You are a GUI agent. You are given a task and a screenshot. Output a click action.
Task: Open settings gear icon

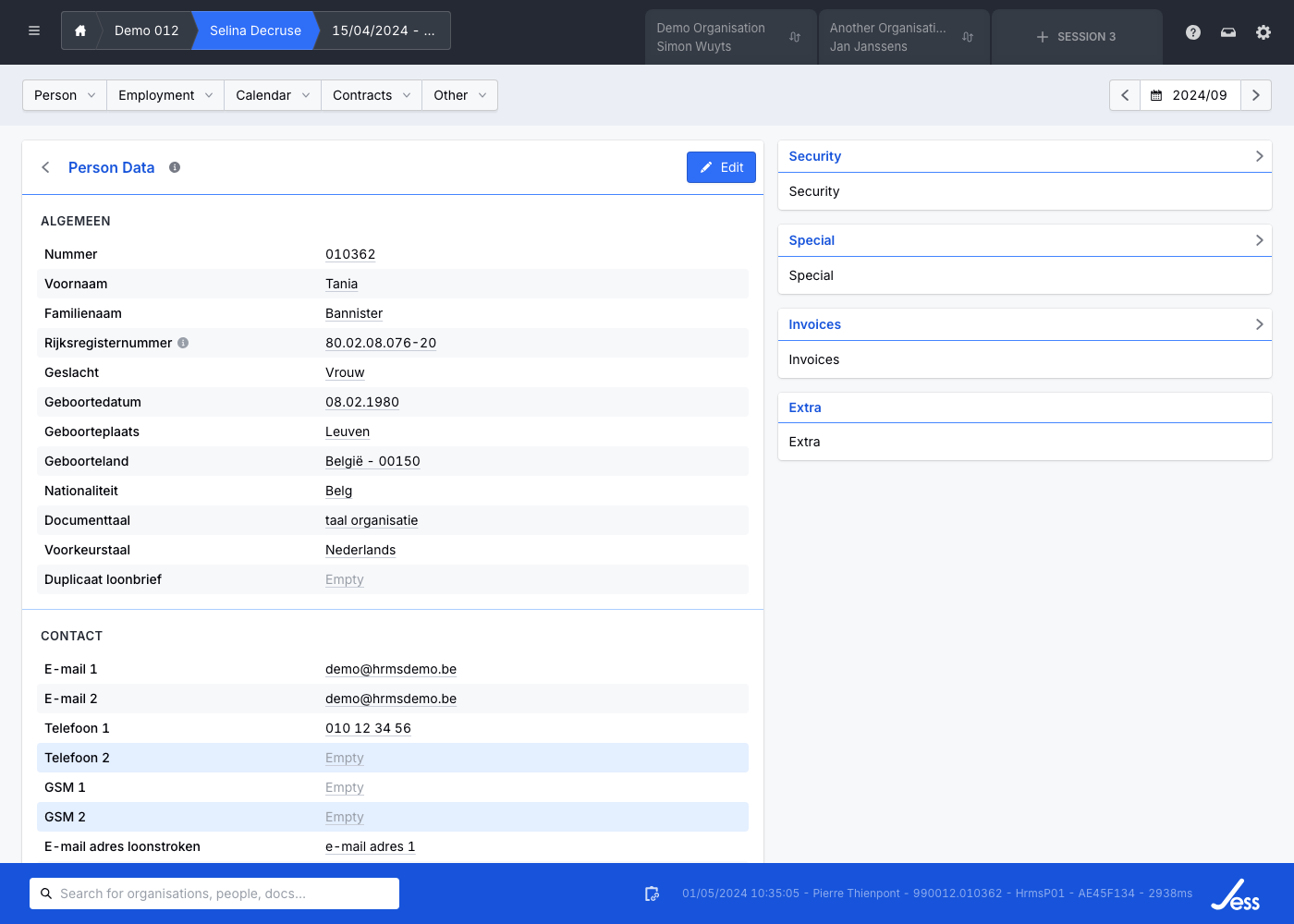(1263, 32)
